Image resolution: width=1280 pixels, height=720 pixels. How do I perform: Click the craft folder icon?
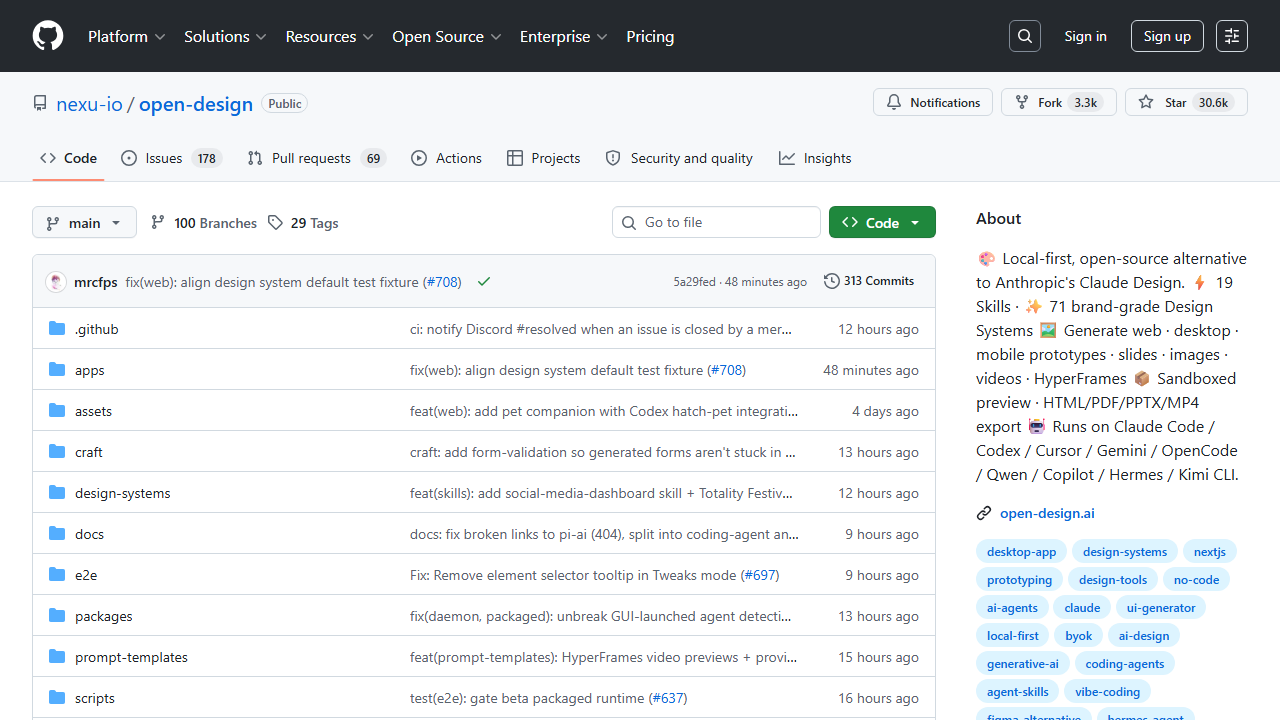click(x=57, y=452)
